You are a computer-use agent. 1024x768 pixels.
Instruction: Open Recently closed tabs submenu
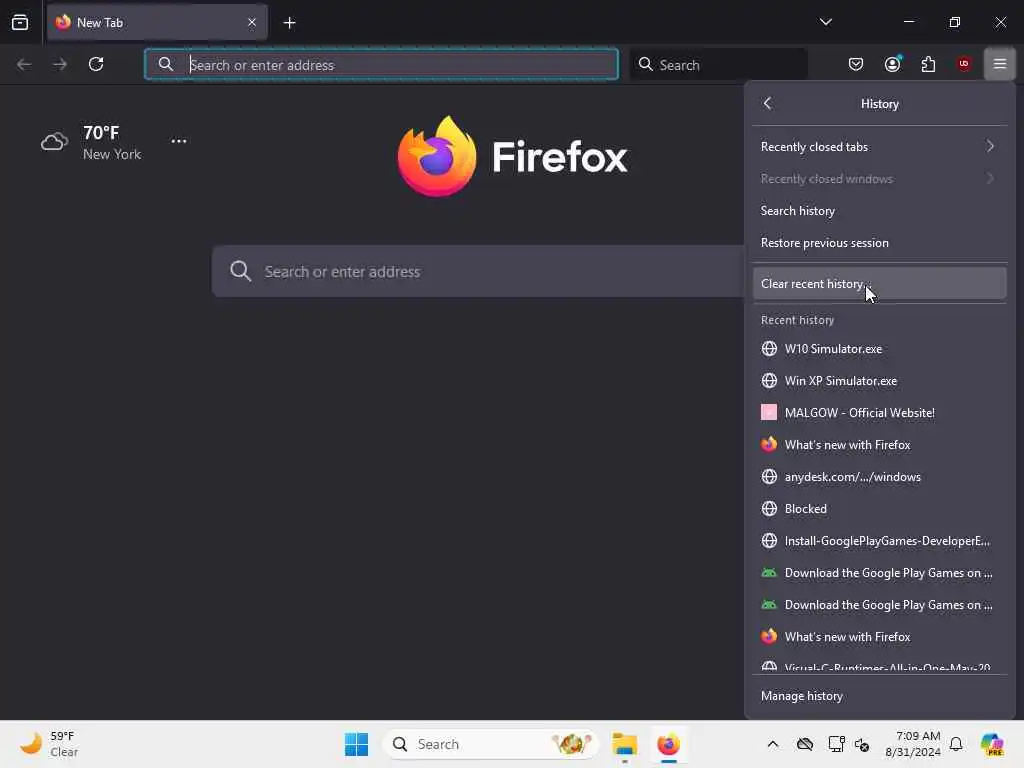click(x=879, y=146)
